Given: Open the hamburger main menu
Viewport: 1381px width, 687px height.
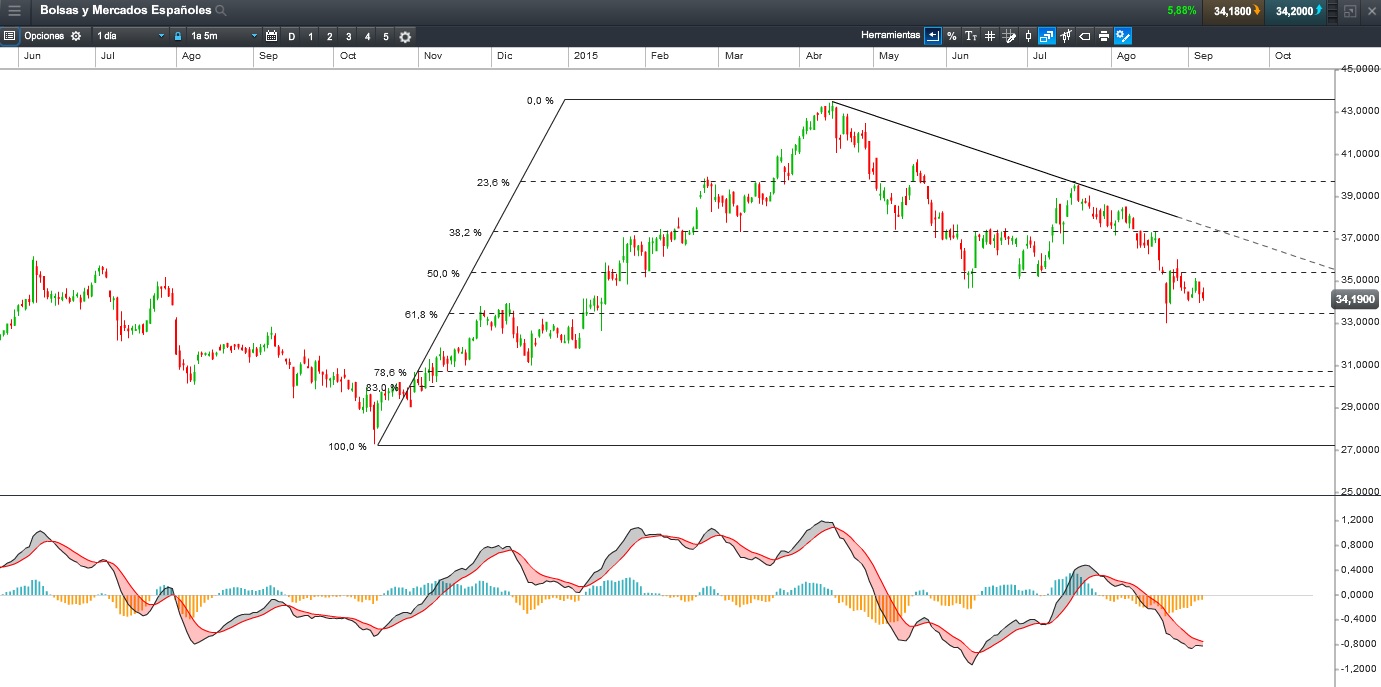Looking at the screenshot, I should coord(14,11).
